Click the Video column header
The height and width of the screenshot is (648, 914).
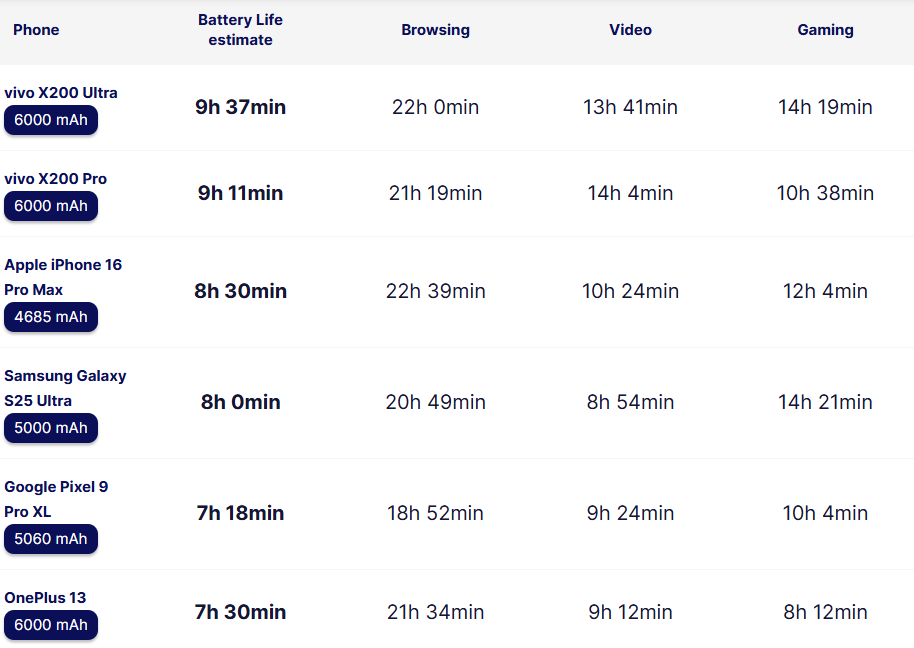coord(630,30)
